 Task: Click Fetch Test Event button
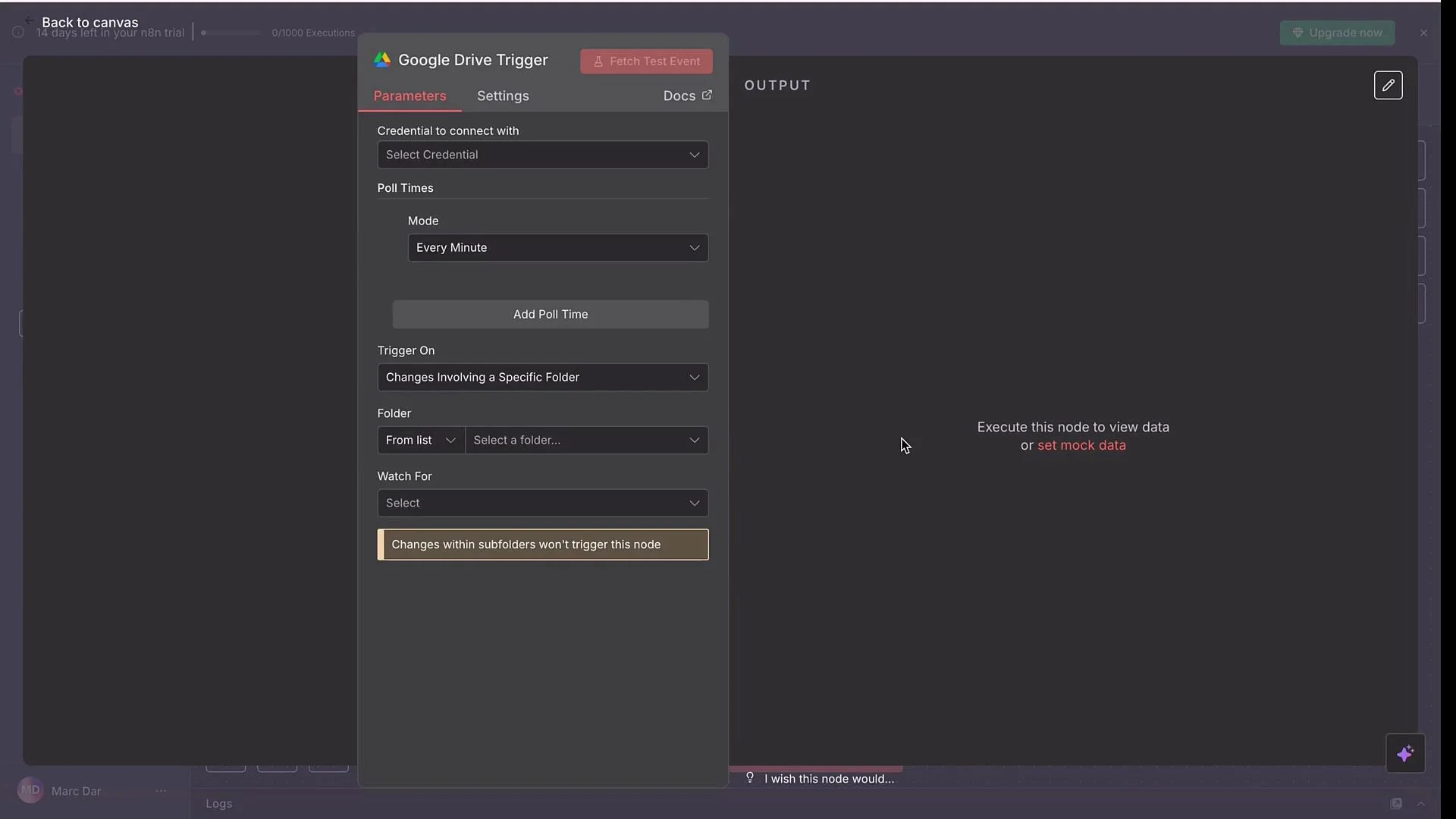[646, 61]
